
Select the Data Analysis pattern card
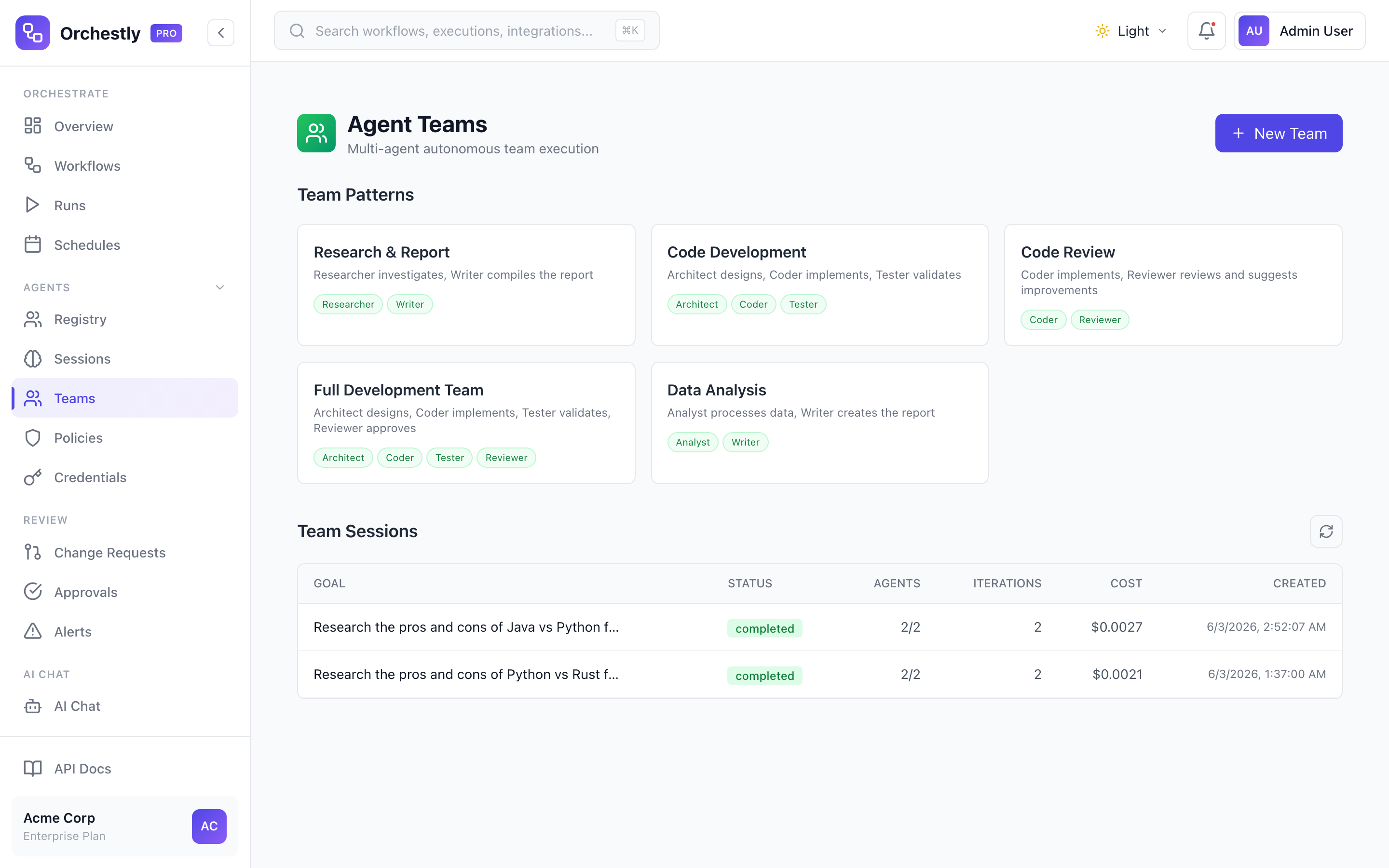819,422
